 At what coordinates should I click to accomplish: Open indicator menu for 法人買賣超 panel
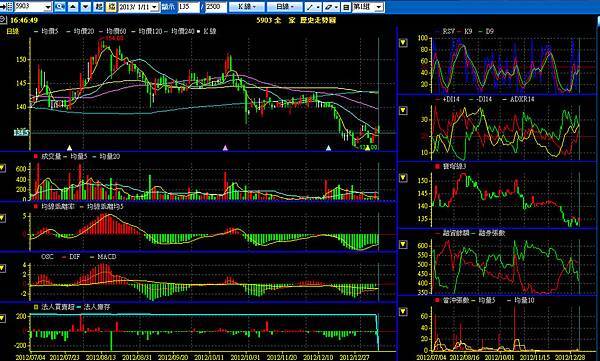pos(3,319)
